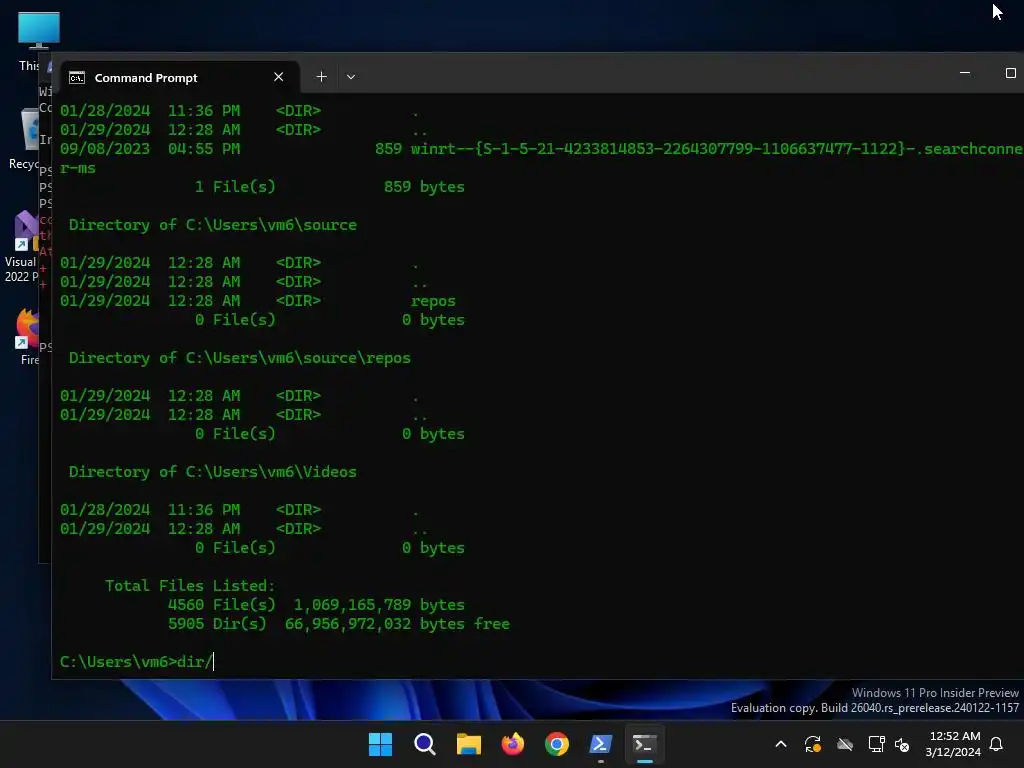Select the Firefox desktop shortcut
Viewport: 1024px width, 768px height.
(x=27, y=336)
